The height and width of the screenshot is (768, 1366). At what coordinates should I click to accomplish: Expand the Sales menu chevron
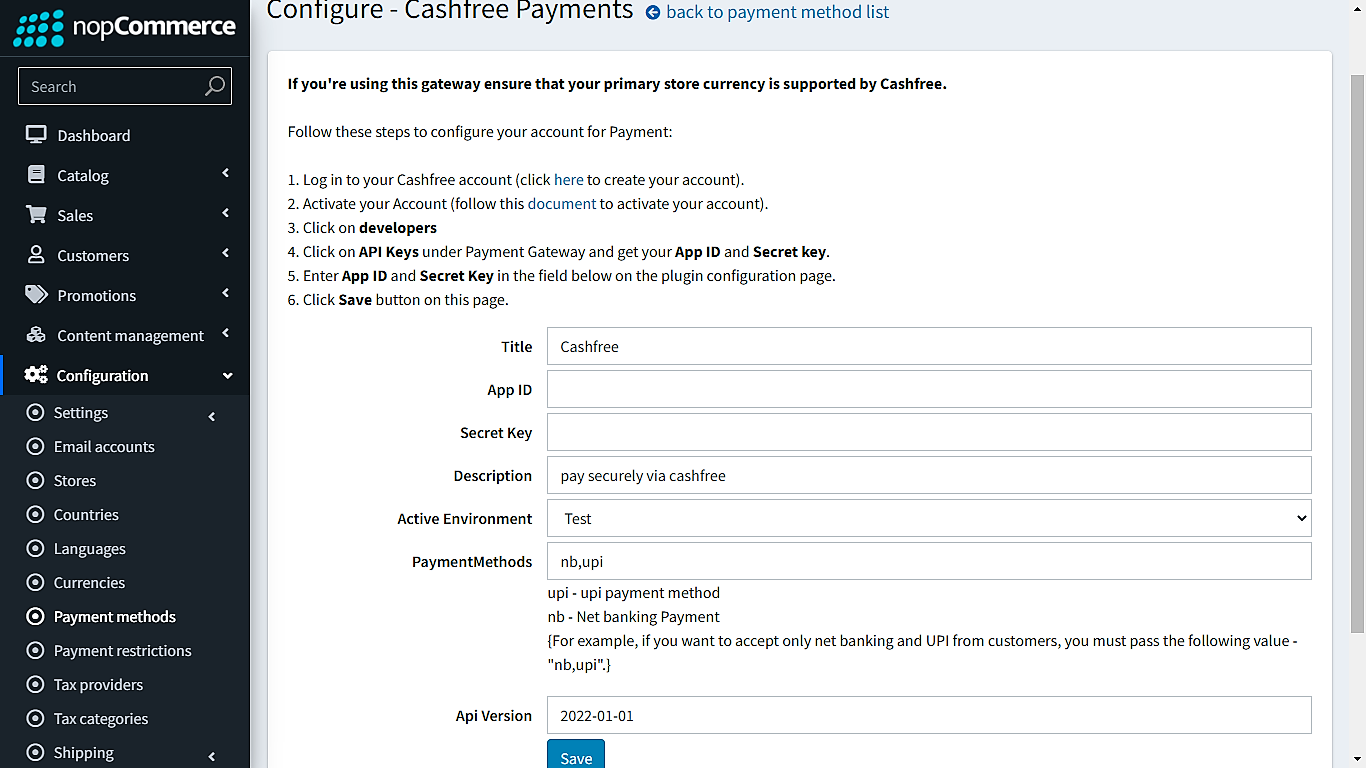point(226,213)
